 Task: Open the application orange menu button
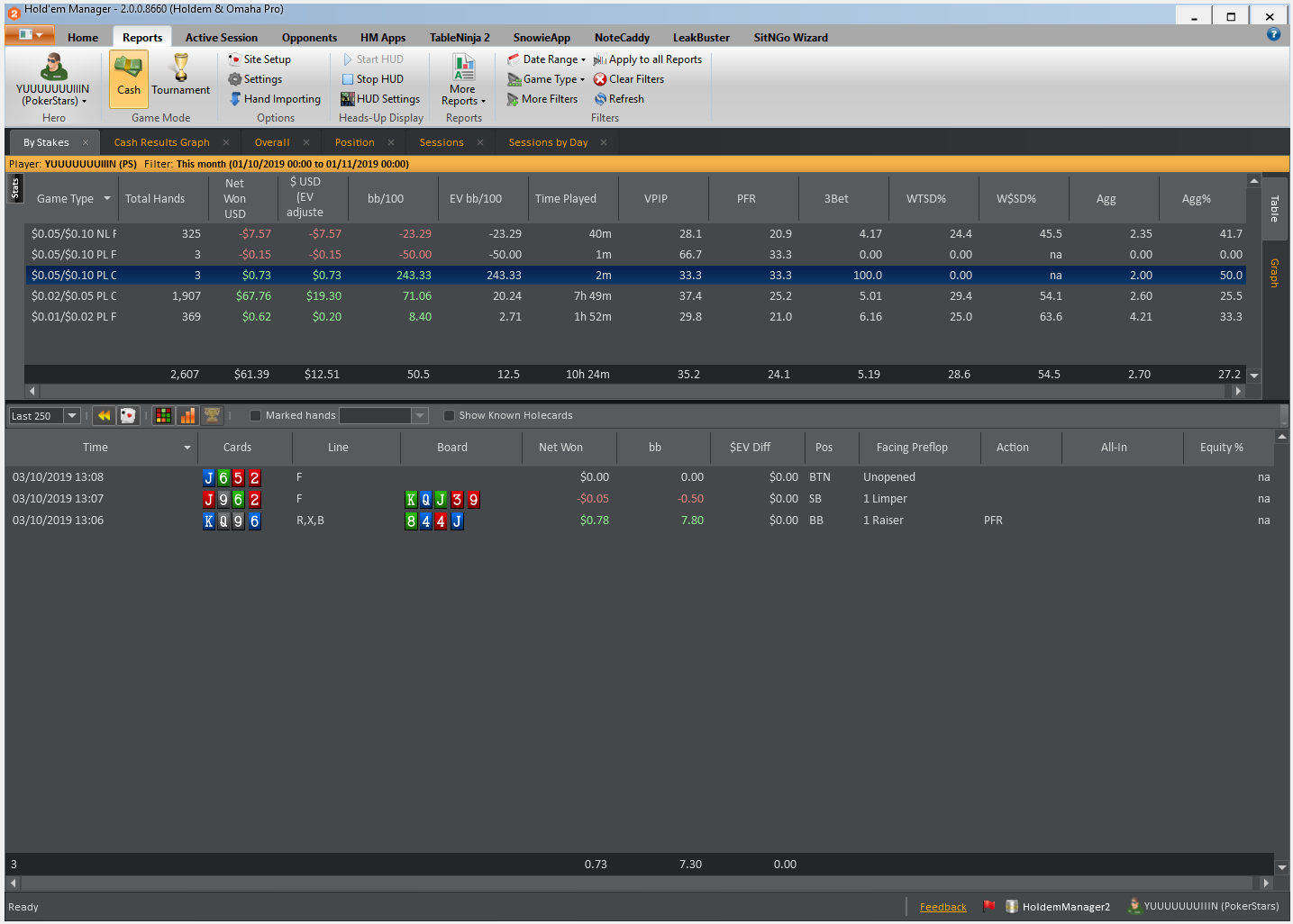click(30, 34)
